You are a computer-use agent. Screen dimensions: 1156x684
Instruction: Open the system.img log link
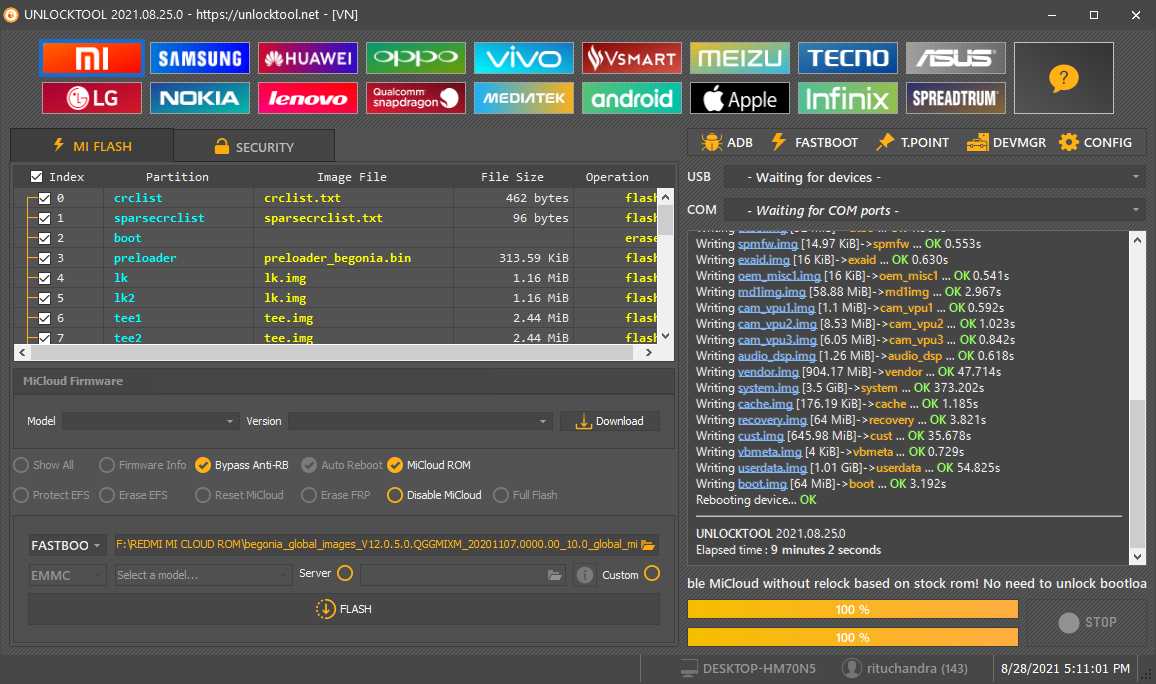coord(768,388)
